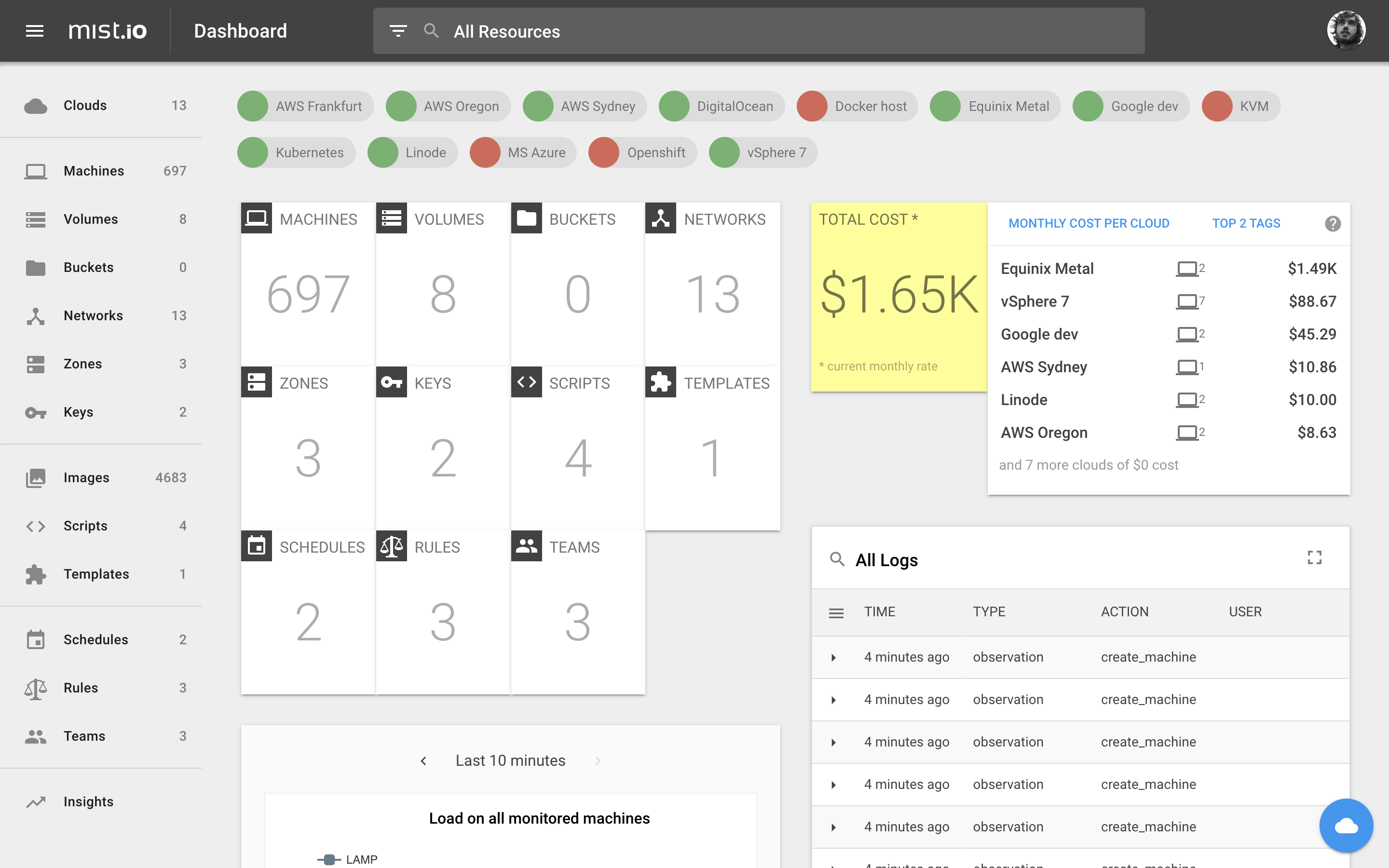Click the red KVM status dot

coord(1217,106)
